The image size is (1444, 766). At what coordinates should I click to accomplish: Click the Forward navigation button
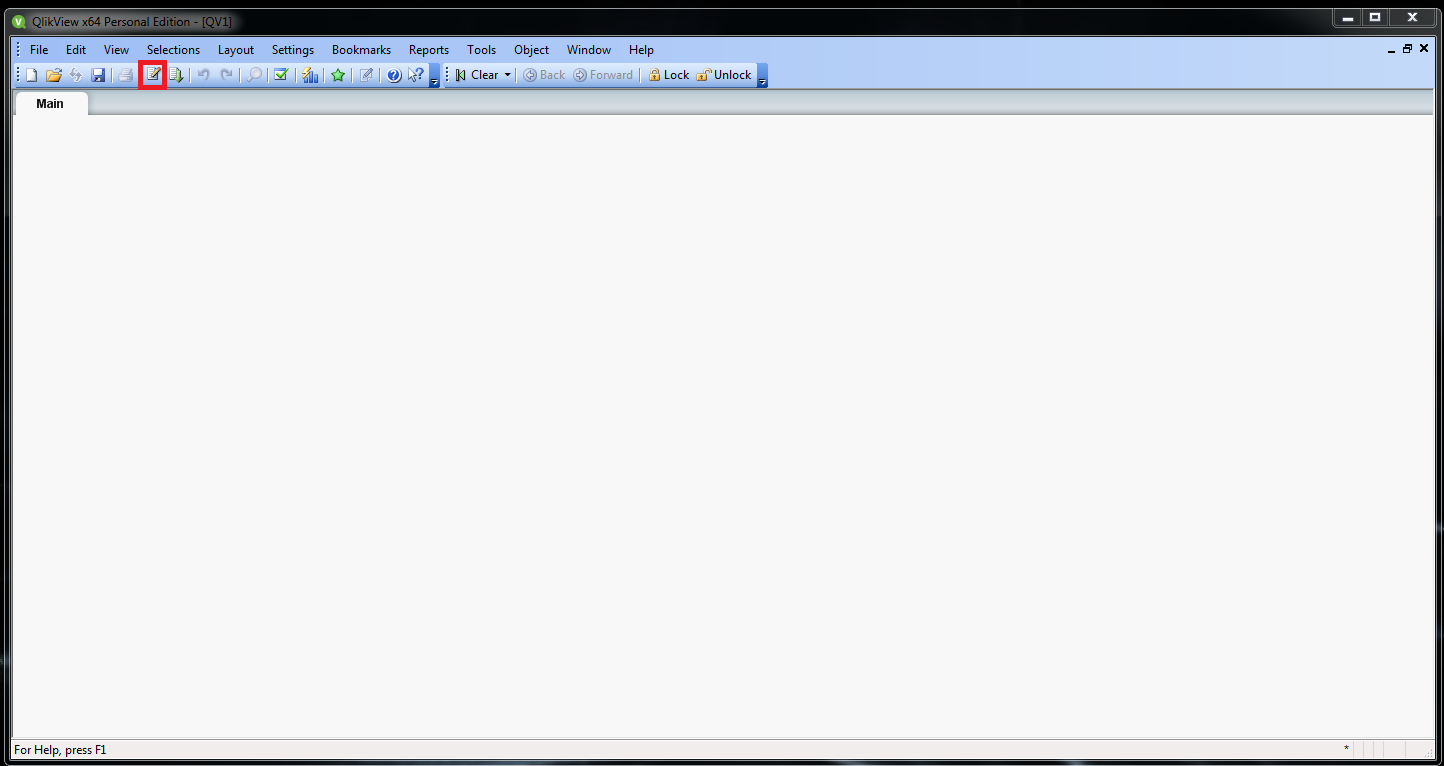coord(603,75)
